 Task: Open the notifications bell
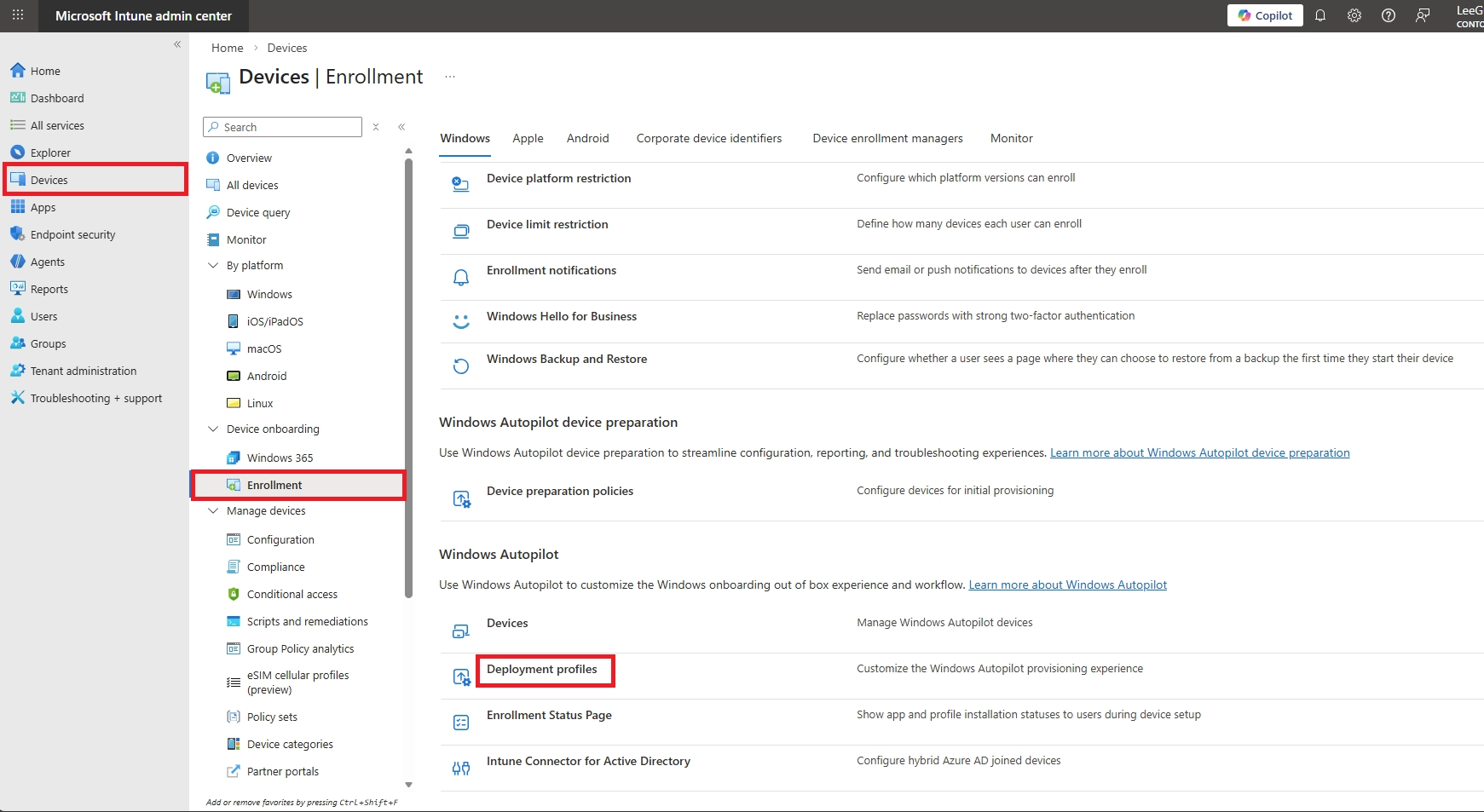click(x=1319, y=15)
